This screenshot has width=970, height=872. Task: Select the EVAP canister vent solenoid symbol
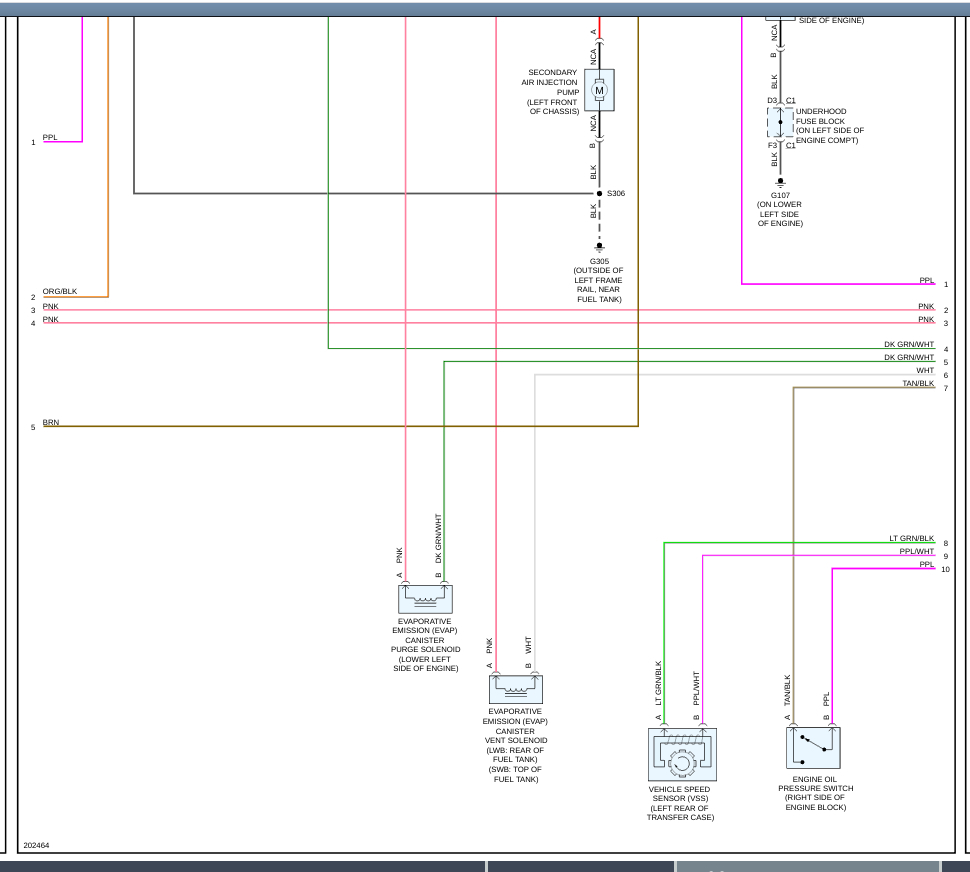click(515, 689)
